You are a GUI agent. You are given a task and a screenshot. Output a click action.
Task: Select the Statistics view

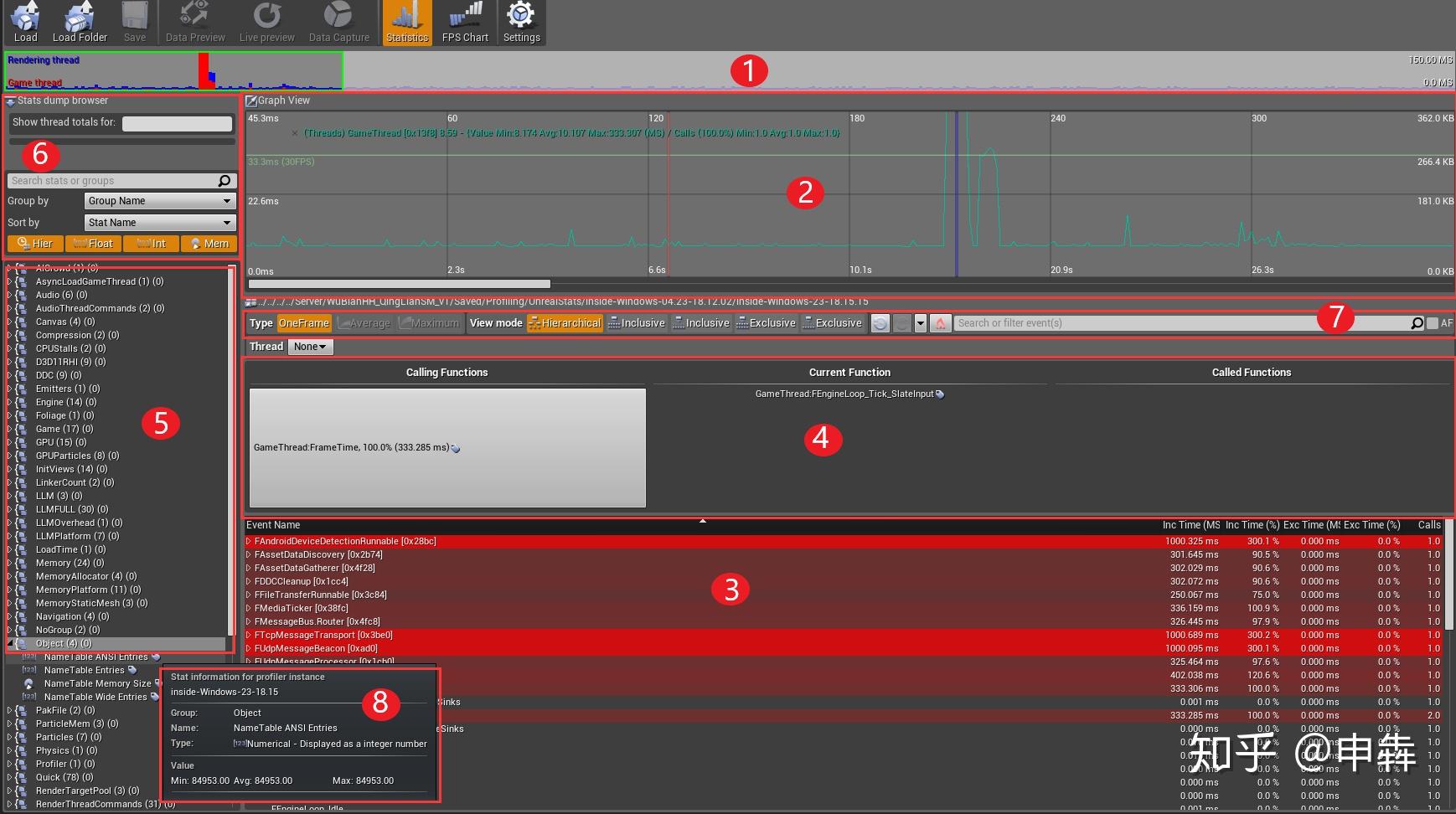point(406,21)
